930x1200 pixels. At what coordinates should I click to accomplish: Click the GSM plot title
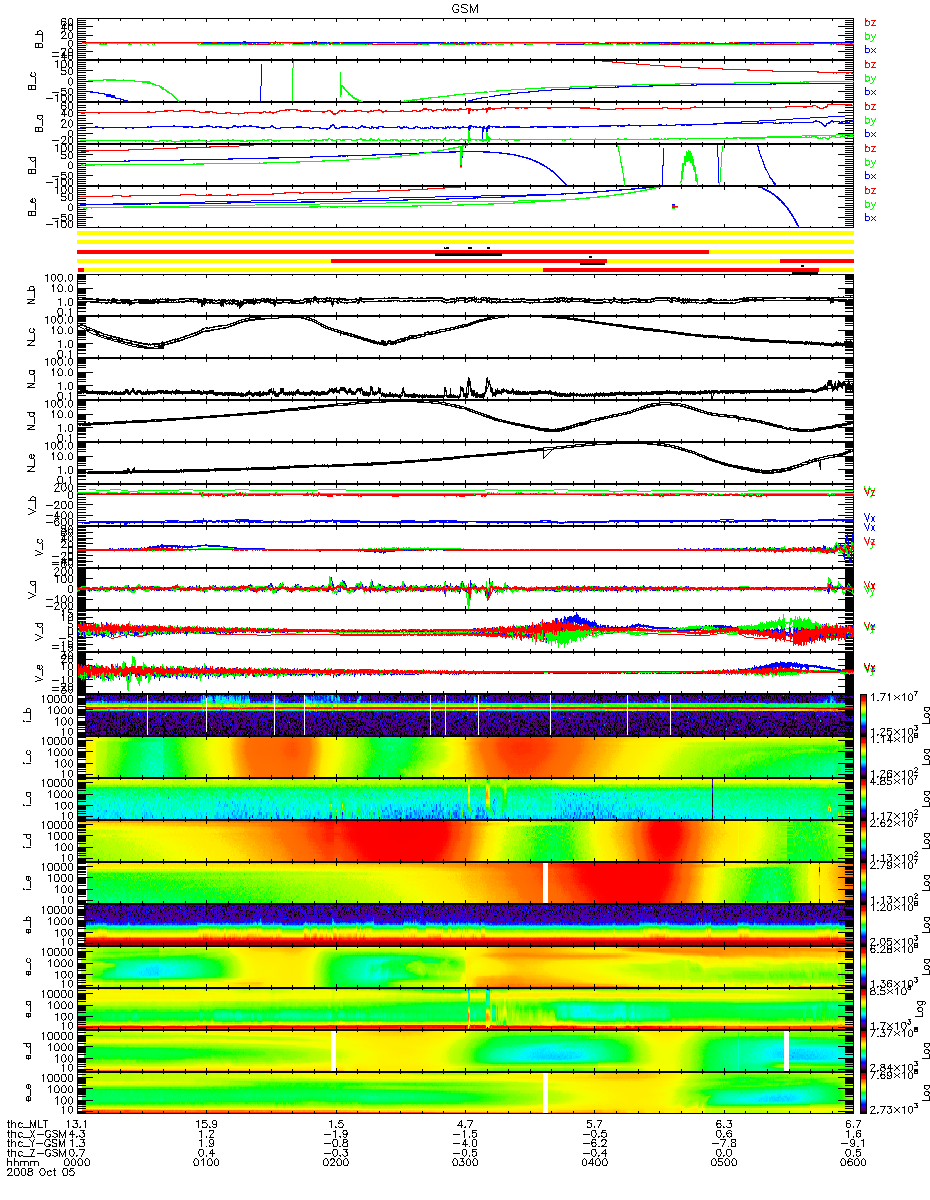click(463, 7)
